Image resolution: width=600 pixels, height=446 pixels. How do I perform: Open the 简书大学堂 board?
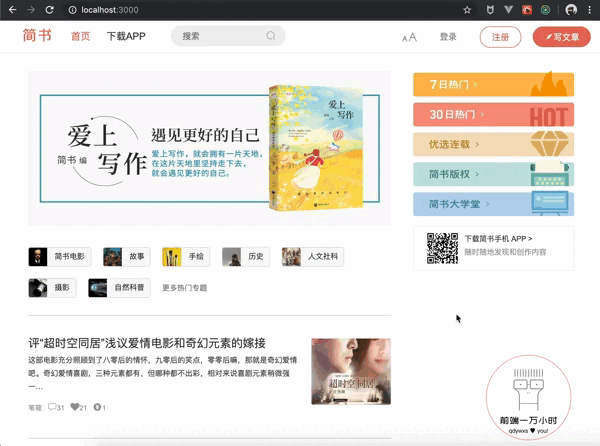click(x=494, y=204)
